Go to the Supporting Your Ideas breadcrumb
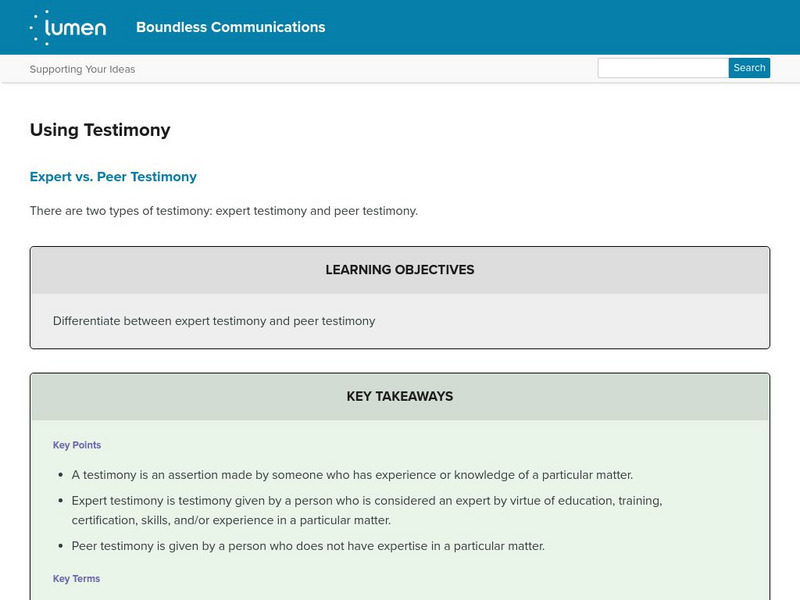Screen dimensions: 800x600 point(82,69)
